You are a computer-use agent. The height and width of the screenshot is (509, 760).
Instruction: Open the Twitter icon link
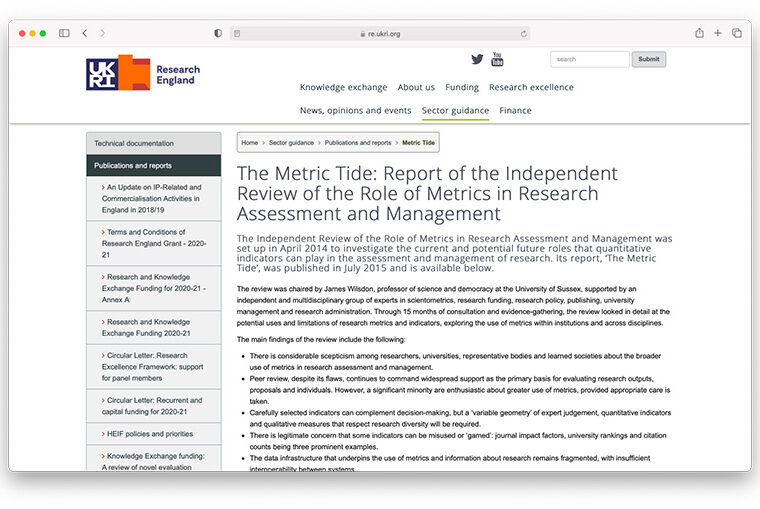tap(477, 59)
